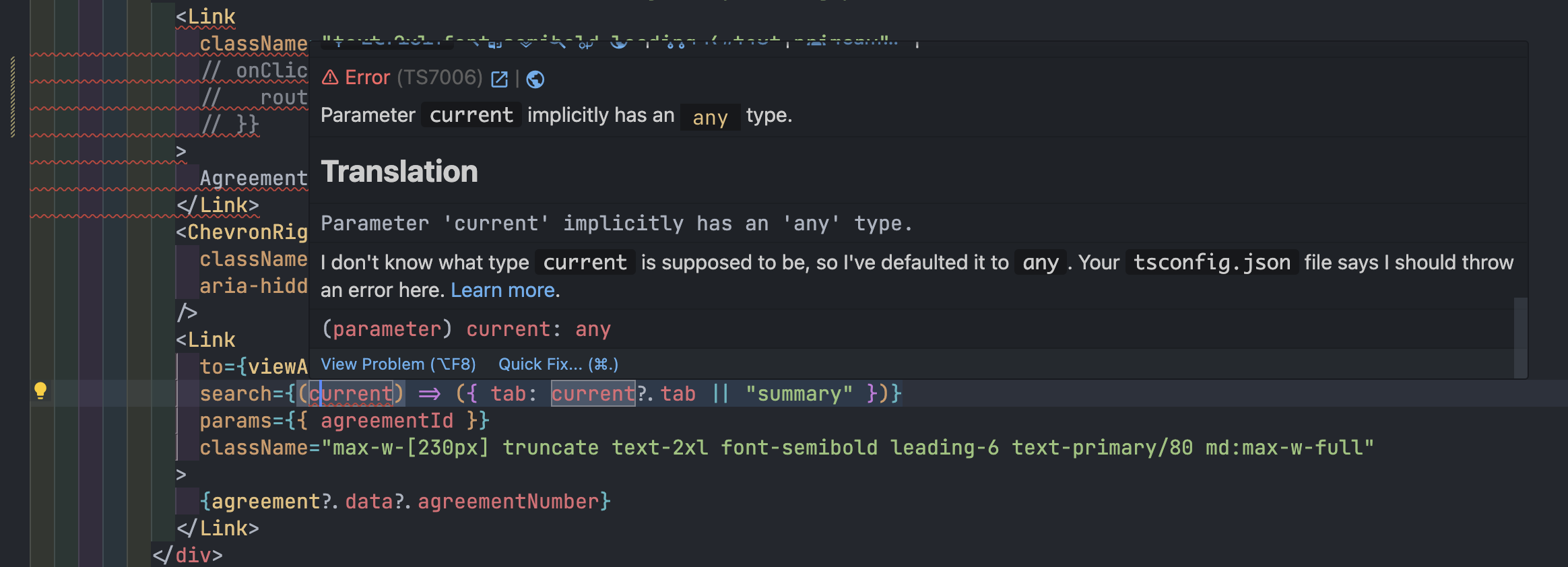Click the yellow lightbulb quick-fix icon
The height and width of the screenshot is (567, 1568).
tap(40, 391)
